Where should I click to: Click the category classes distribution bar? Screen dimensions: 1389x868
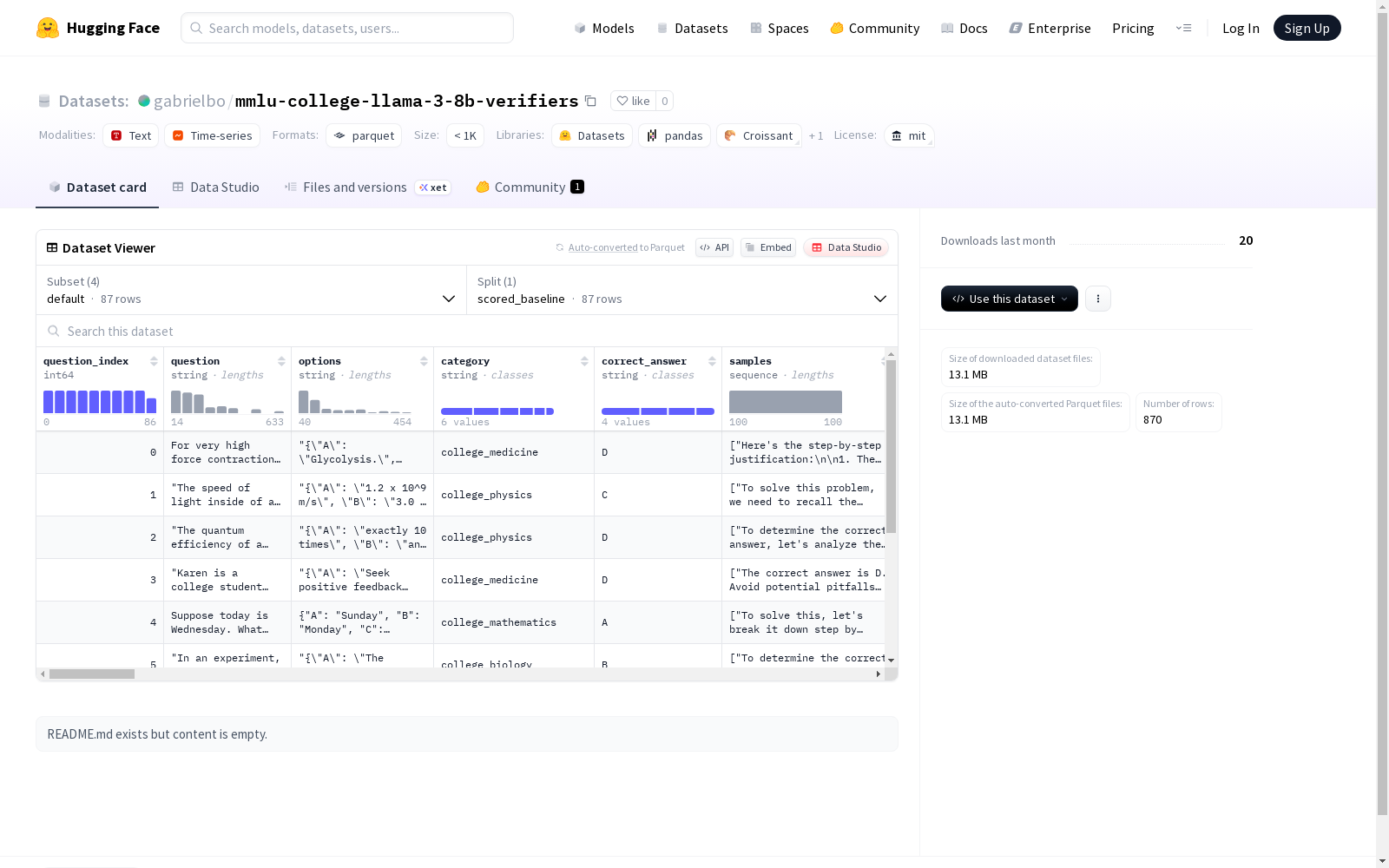(497, 411)
